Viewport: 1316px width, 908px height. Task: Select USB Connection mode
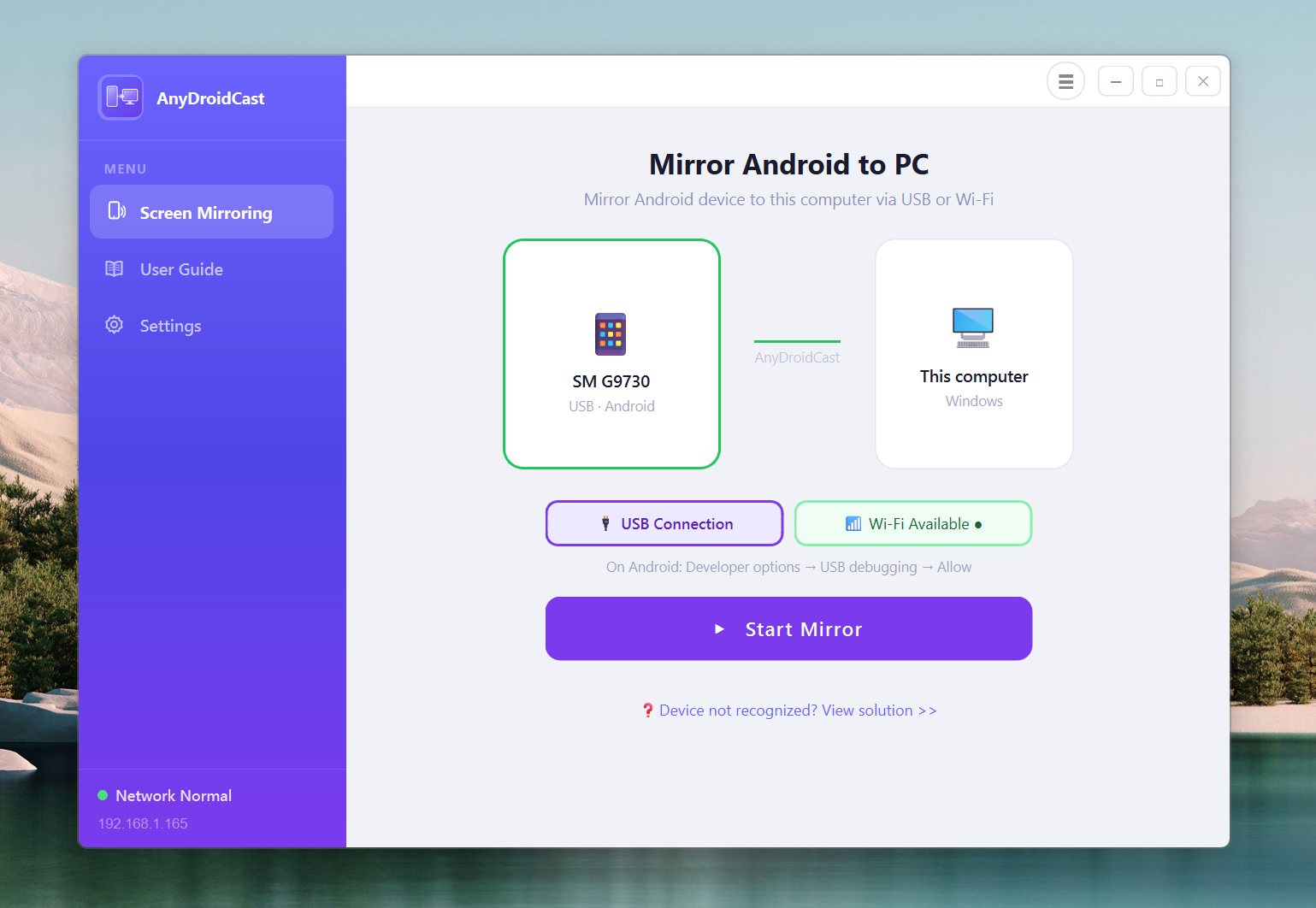click(x=664, y=523)
